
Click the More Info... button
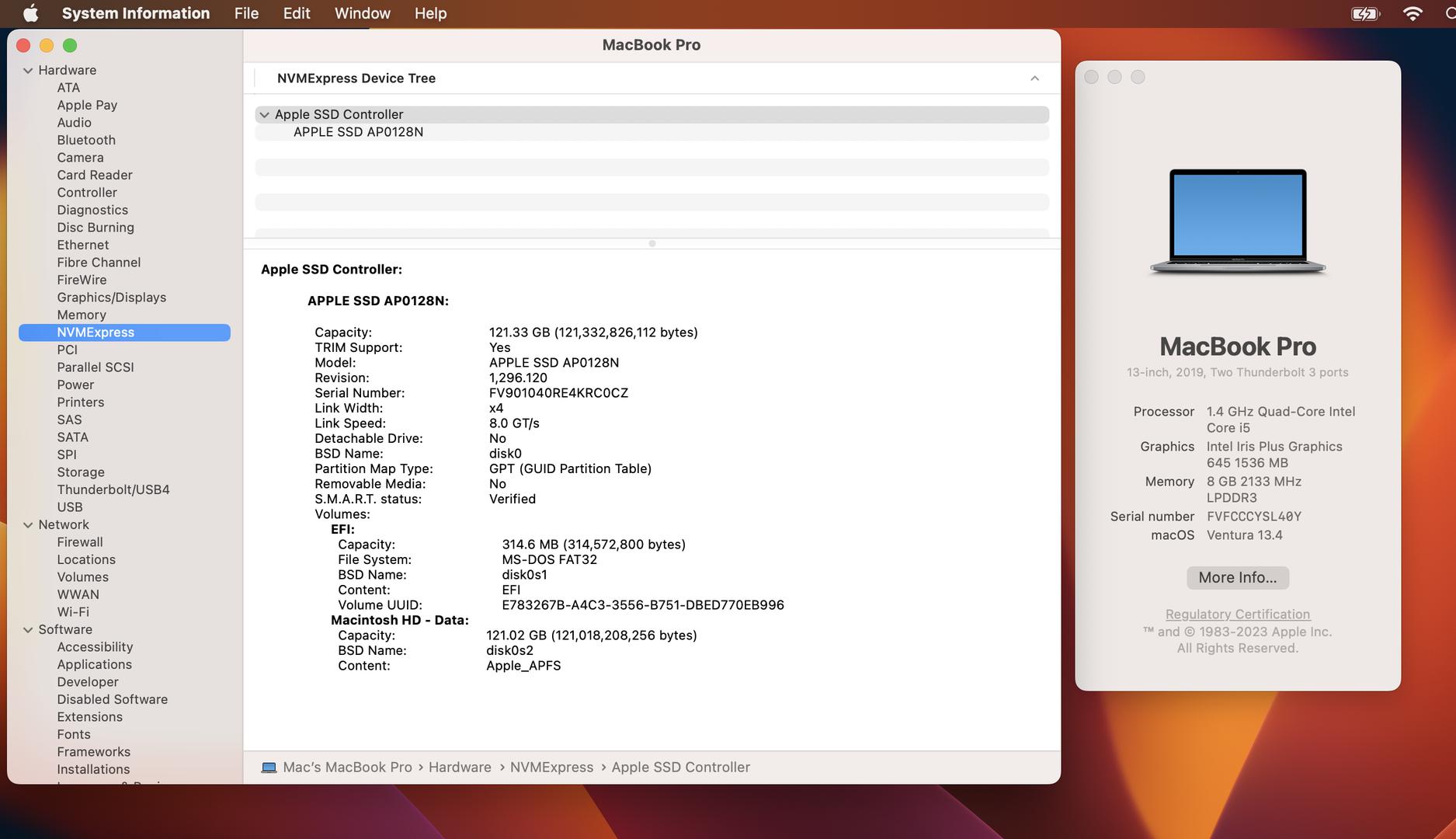pyautogui.click(x=1237, y=577)
